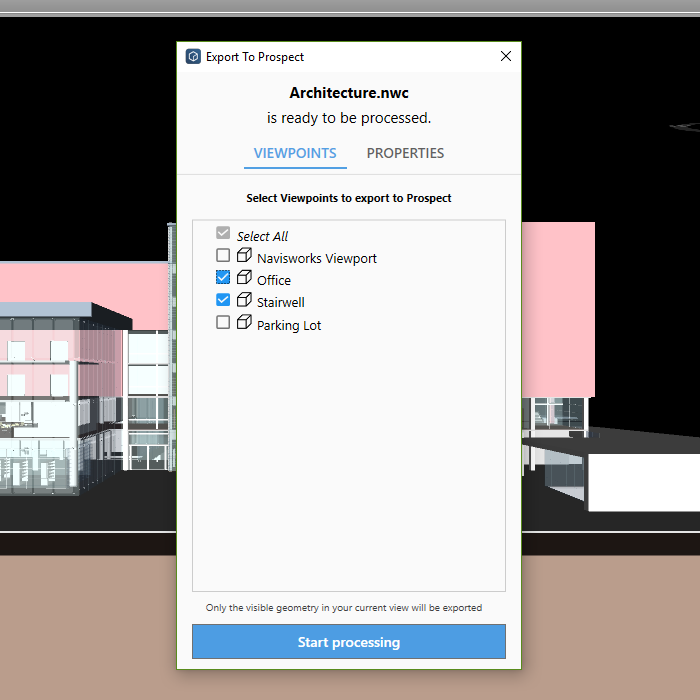Click the Start processing button
Image resolution: width=700 pixels, height=700 pixels.
349,642
